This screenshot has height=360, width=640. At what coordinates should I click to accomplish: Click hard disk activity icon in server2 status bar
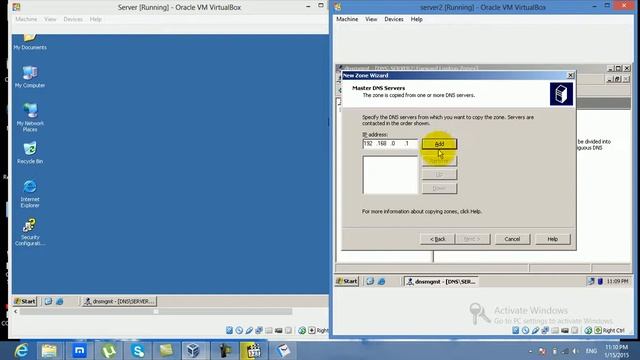click(x=516, y=330)
